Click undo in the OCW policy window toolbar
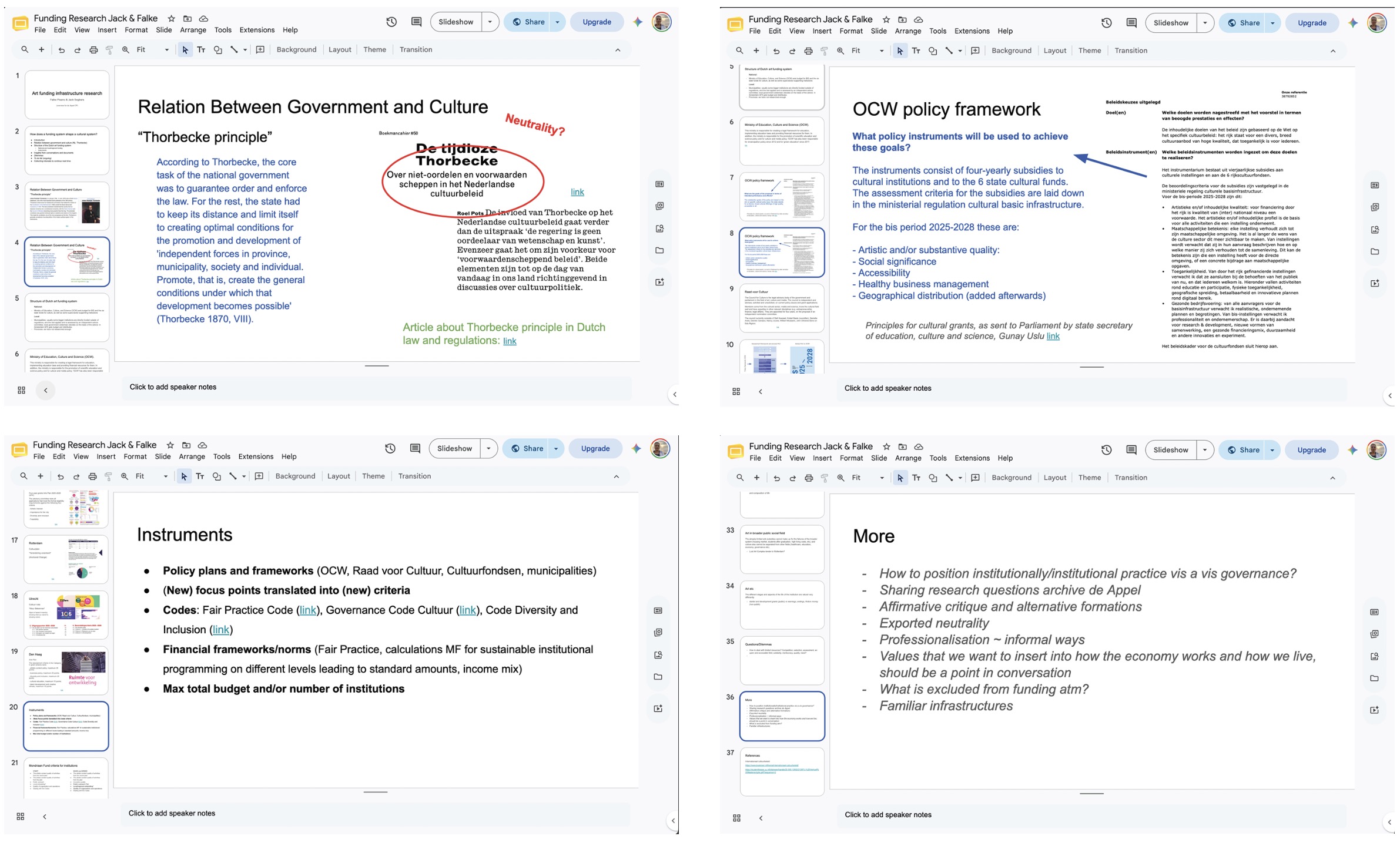 [776, 51]
